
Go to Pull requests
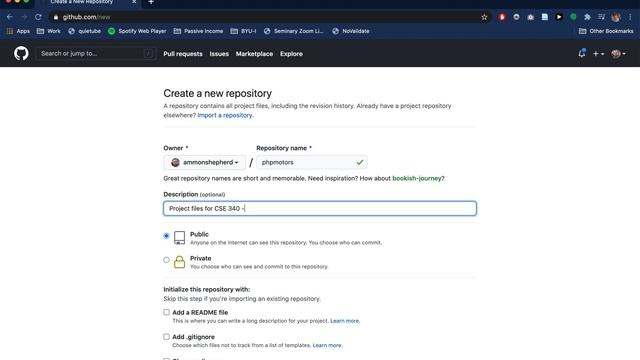[x=183, y=54]
